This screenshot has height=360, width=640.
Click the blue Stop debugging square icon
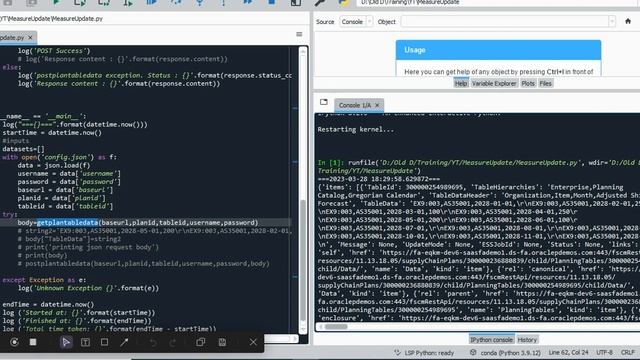[x=271, y=2]
